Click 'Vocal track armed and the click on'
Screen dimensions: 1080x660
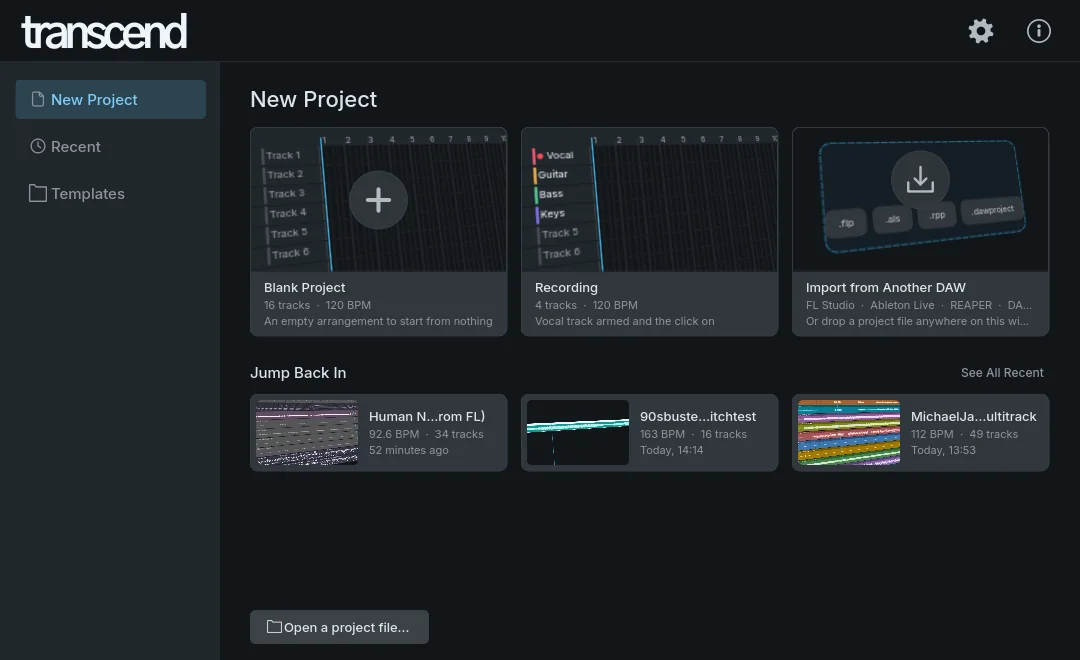pyautogui.click(x=625, y=321)
